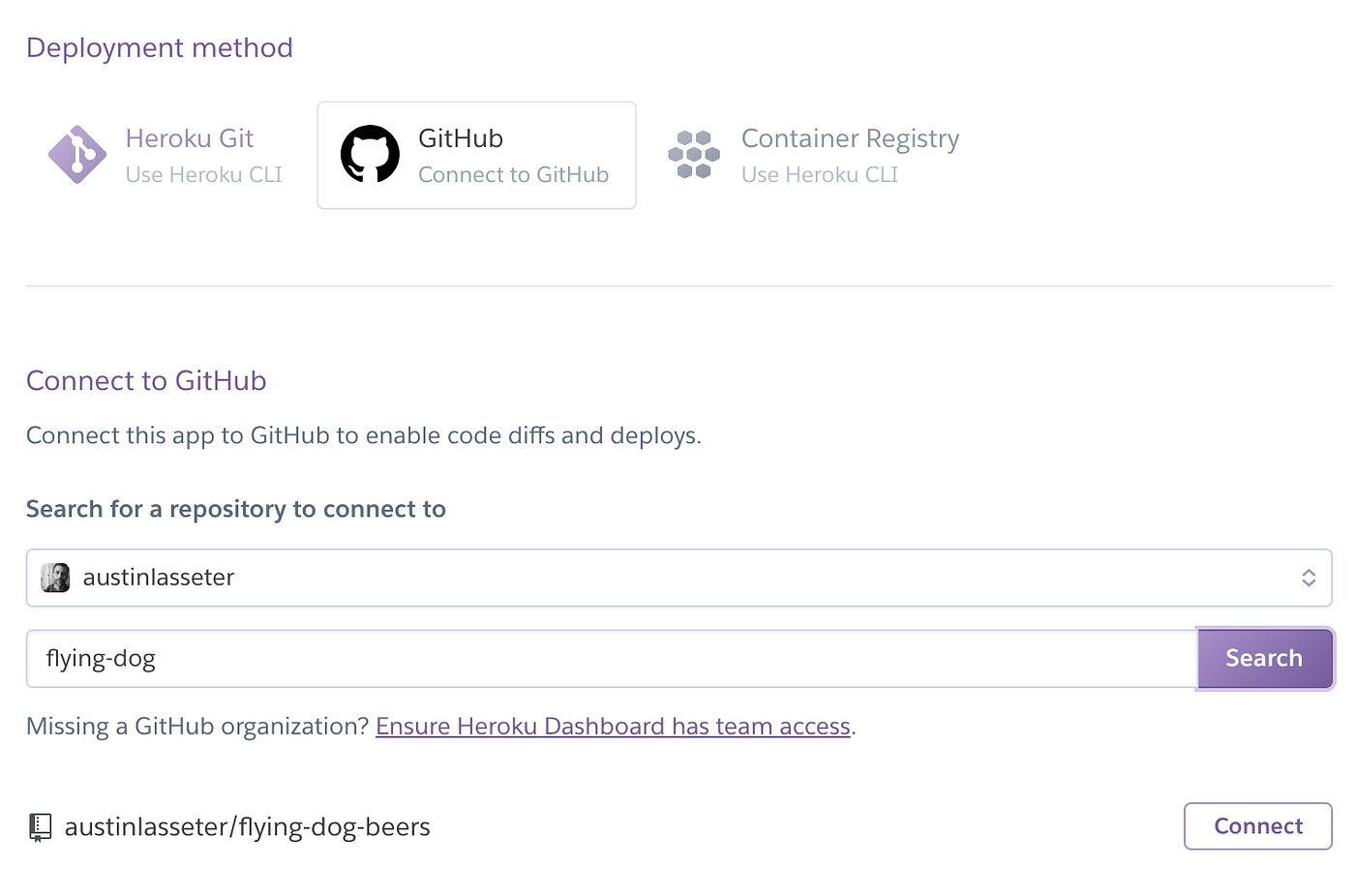
Task: Select Container Registry deployment method label
Action: [851, 139]
